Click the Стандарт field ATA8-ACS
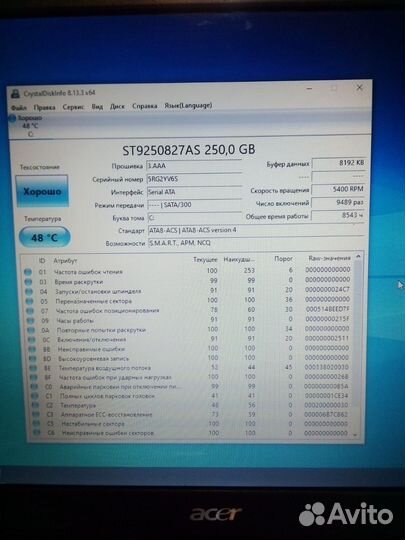The width and height of the screenshot is (405, 540). (256, 230)
